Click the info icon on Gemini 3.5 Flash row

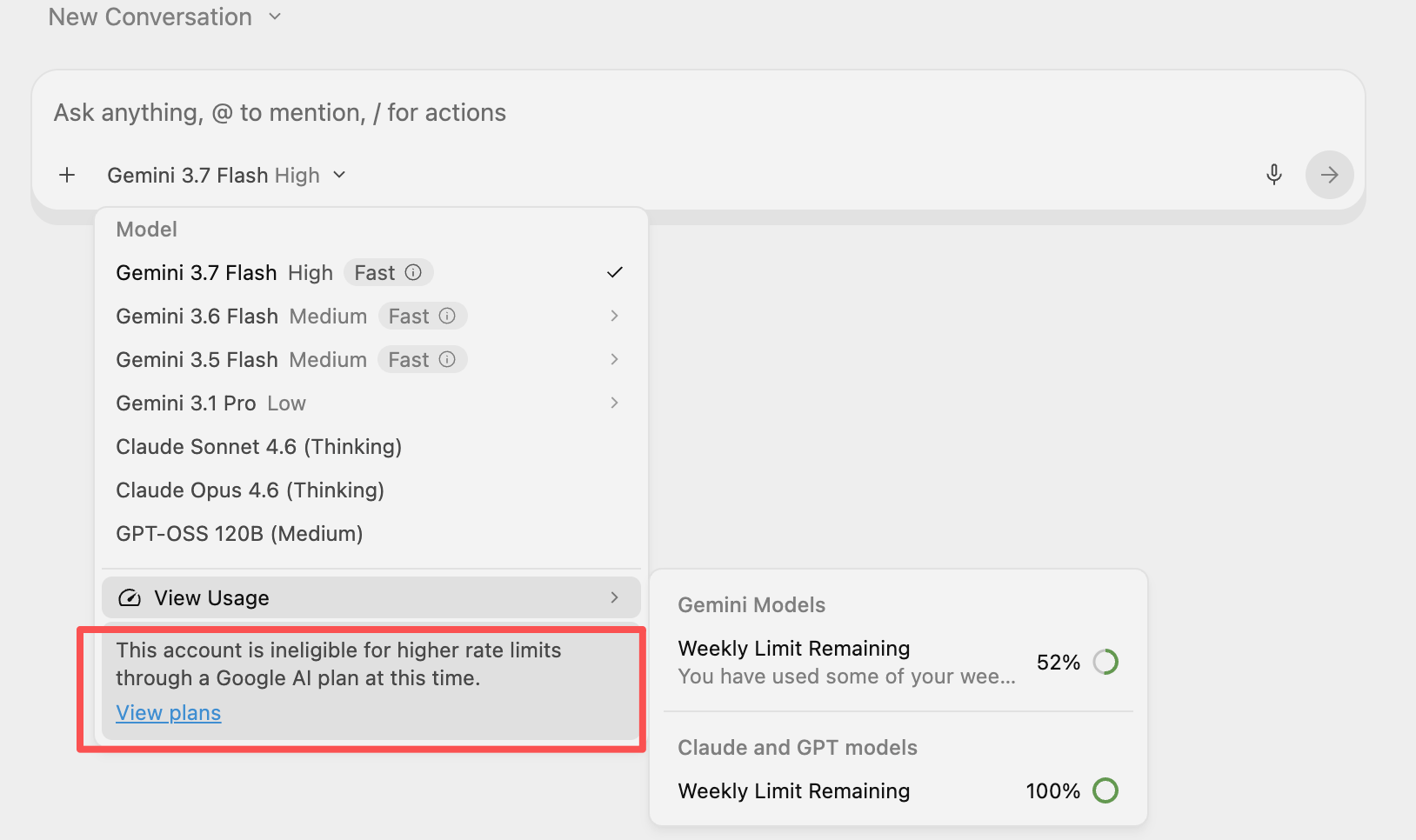point(447,359)
